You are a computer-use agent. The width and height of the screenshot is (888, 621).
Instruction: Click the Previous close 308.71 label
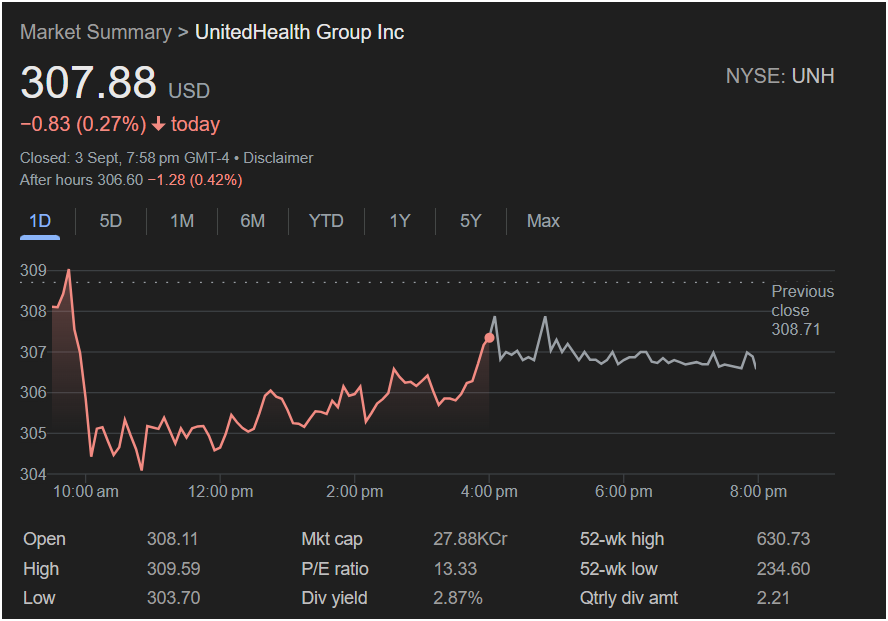(802, 310)
